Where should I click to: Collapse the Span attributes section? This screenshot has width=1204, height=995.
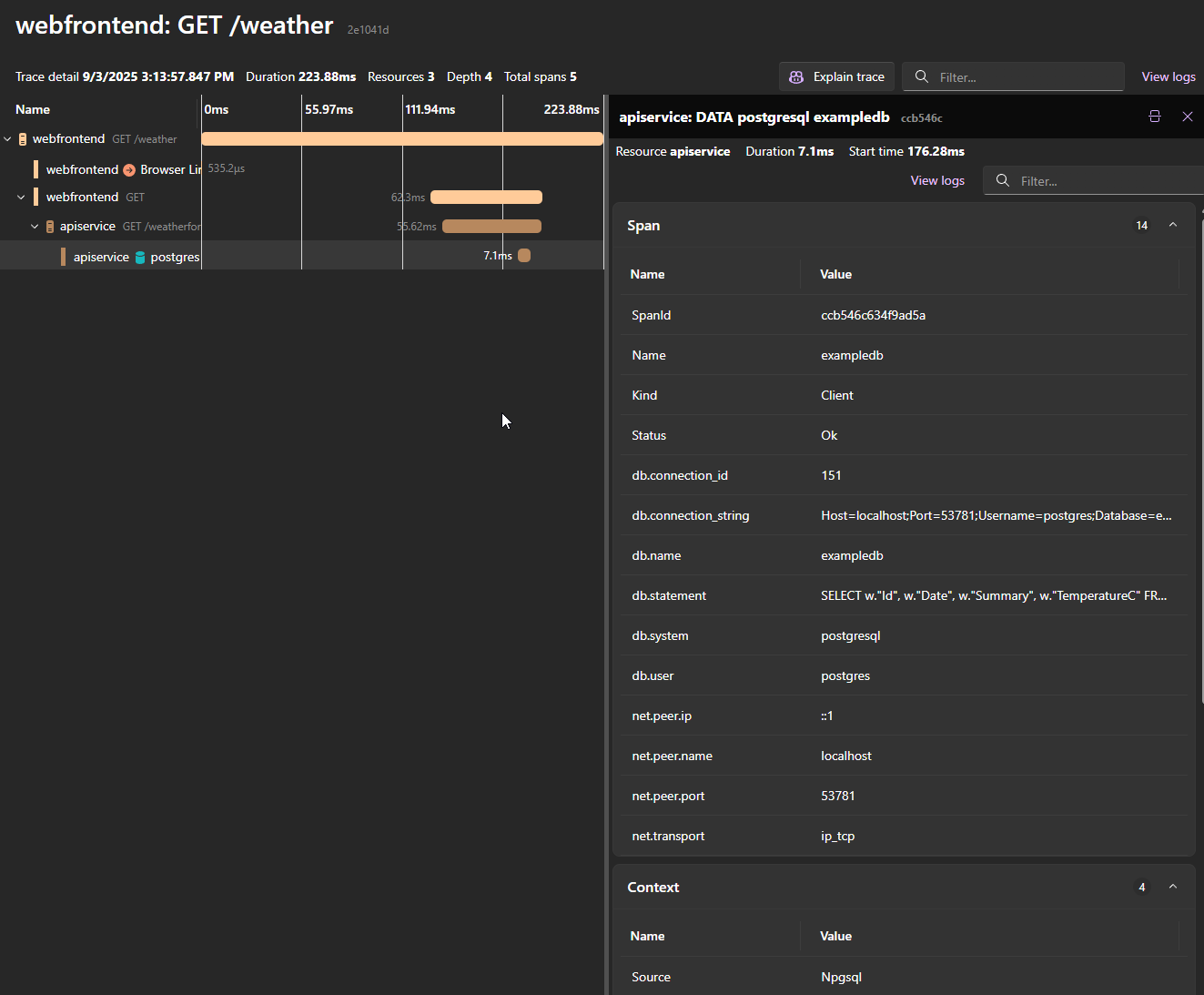1173,225
